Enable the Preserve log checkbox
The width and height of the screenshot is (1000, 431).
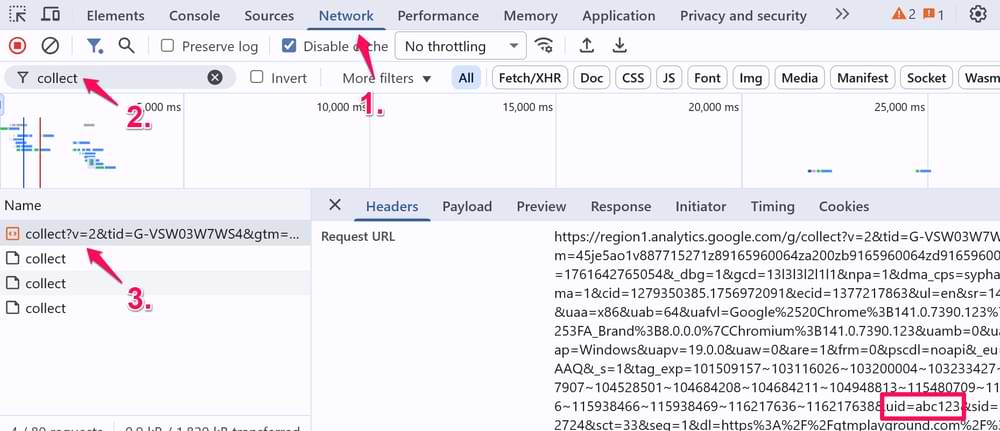(x=168, y=46)
